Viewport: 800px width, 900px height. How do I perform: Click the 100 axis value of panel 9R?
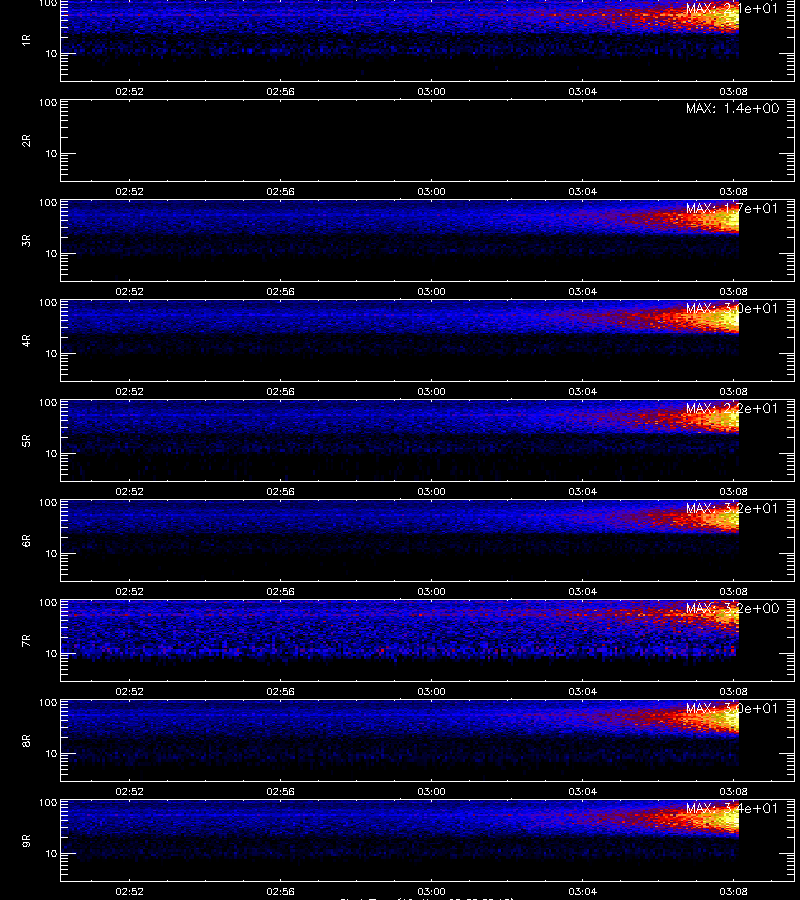[x=48, y=802]
